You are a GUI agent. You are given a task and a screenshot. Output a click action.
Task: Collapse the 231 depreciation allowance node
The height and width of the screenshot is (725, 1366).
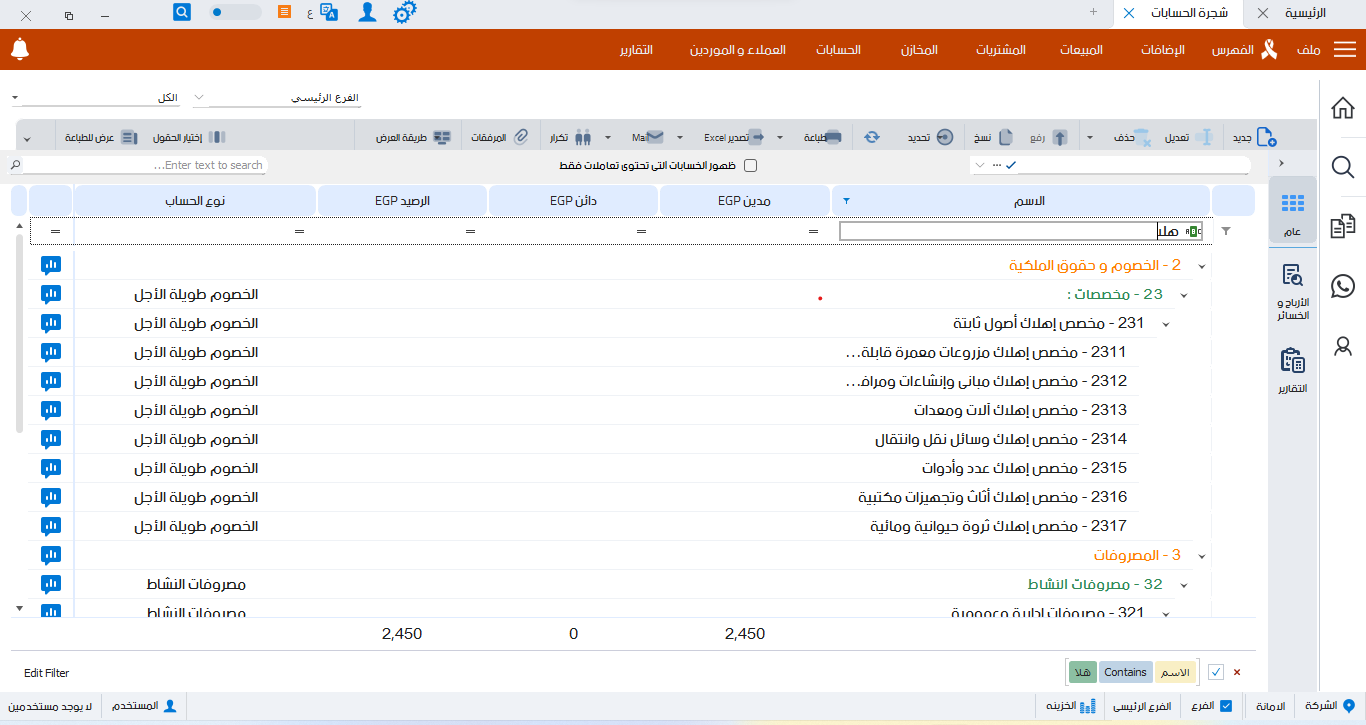coord(1165,324)
